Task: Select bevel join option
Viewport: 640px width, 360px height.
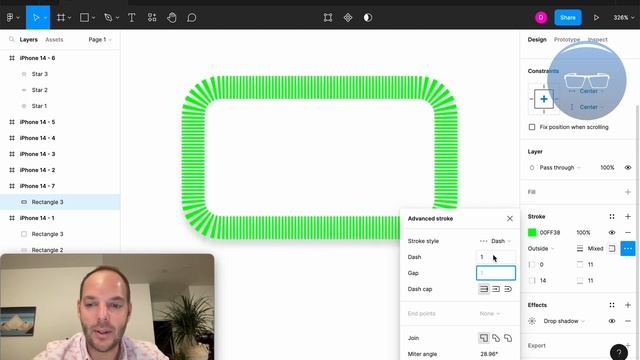Action: tap(496, 338)
